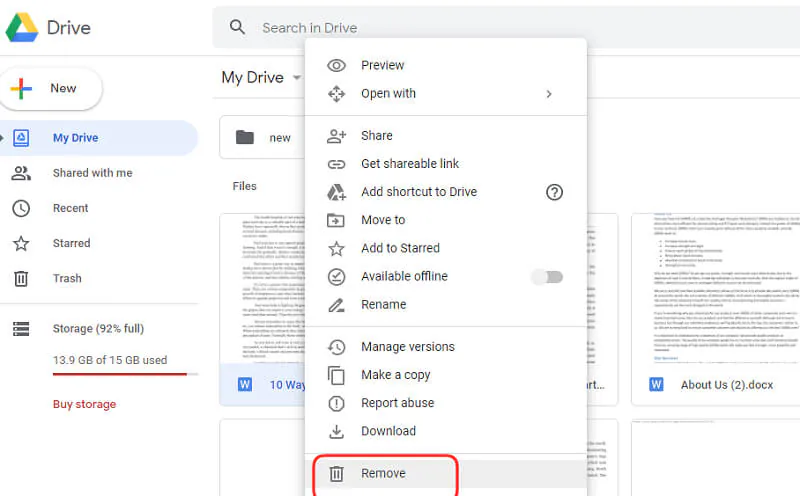Viewport: 800px width, 496px height.
Task: Click the new folder icon
Action: 245,137
